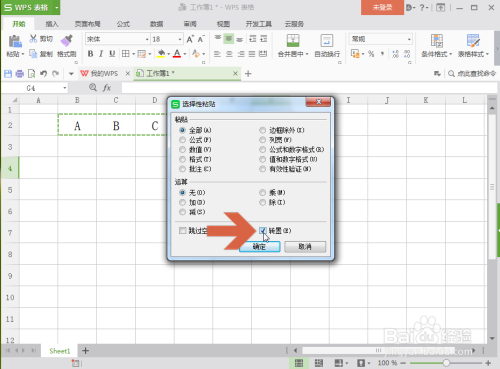The width and height of the screenshot is (500, 369).
Task: Apply the red font color
Action: pos(177,54)
